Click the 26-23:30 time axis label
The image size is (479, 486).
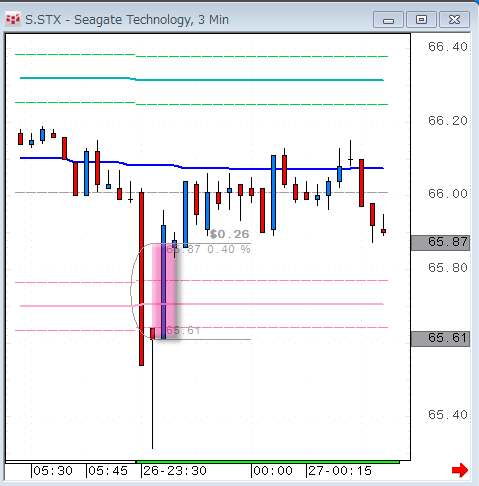[175, 471]
